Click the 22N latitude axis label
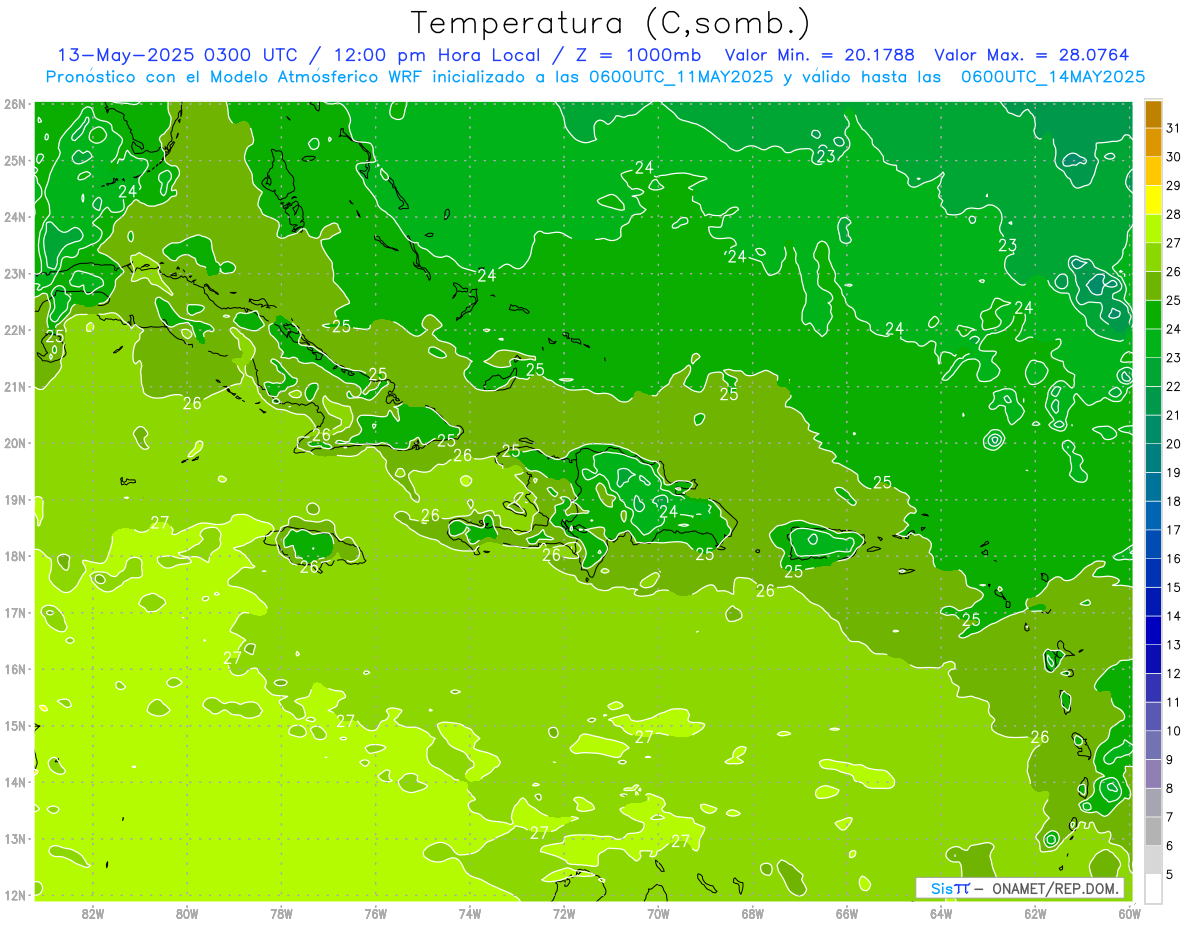1200x927 pixels. point(14,330)
